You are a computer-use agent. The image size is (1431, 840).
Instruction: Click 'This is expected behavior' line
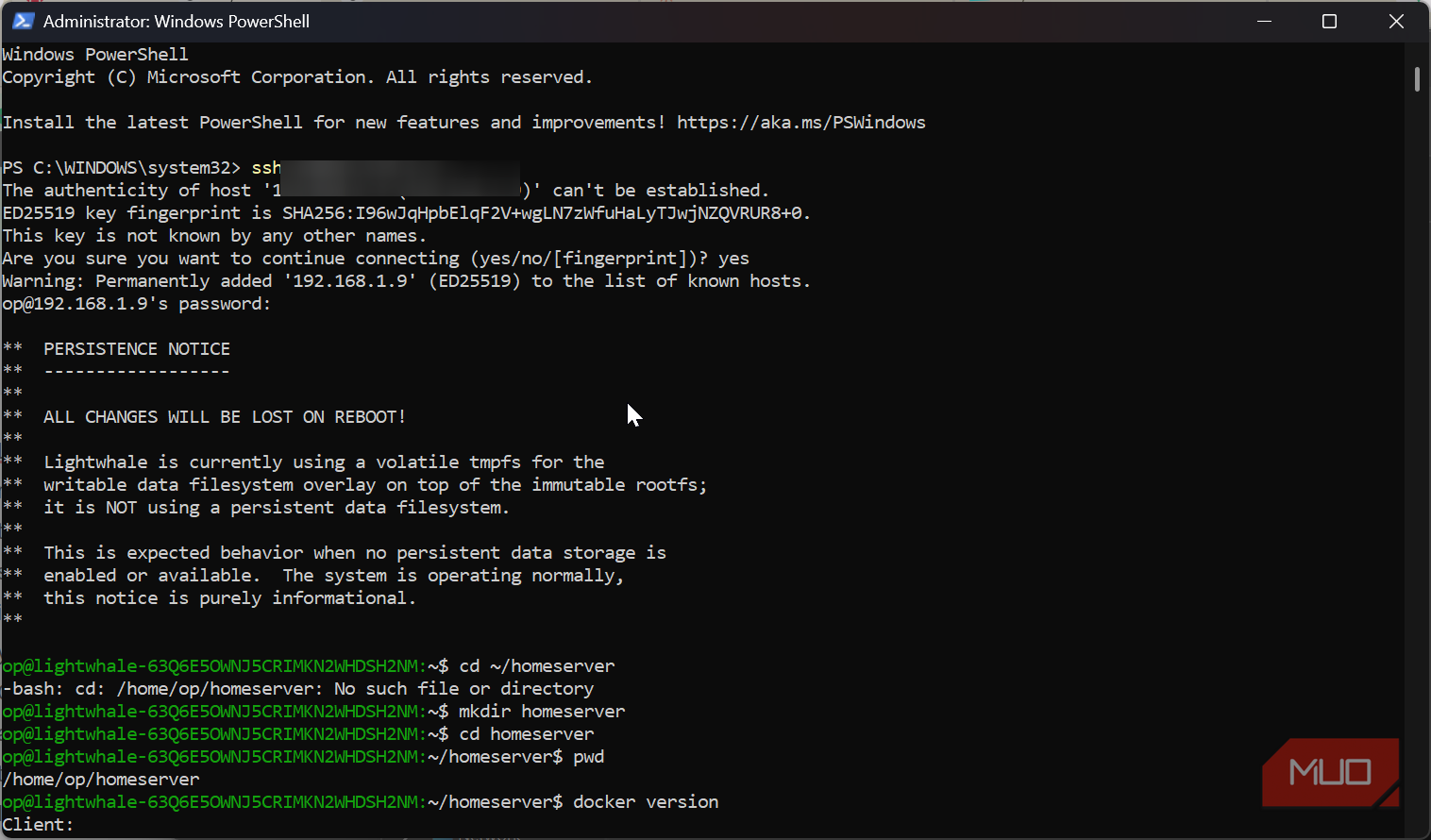click(355, 553)
